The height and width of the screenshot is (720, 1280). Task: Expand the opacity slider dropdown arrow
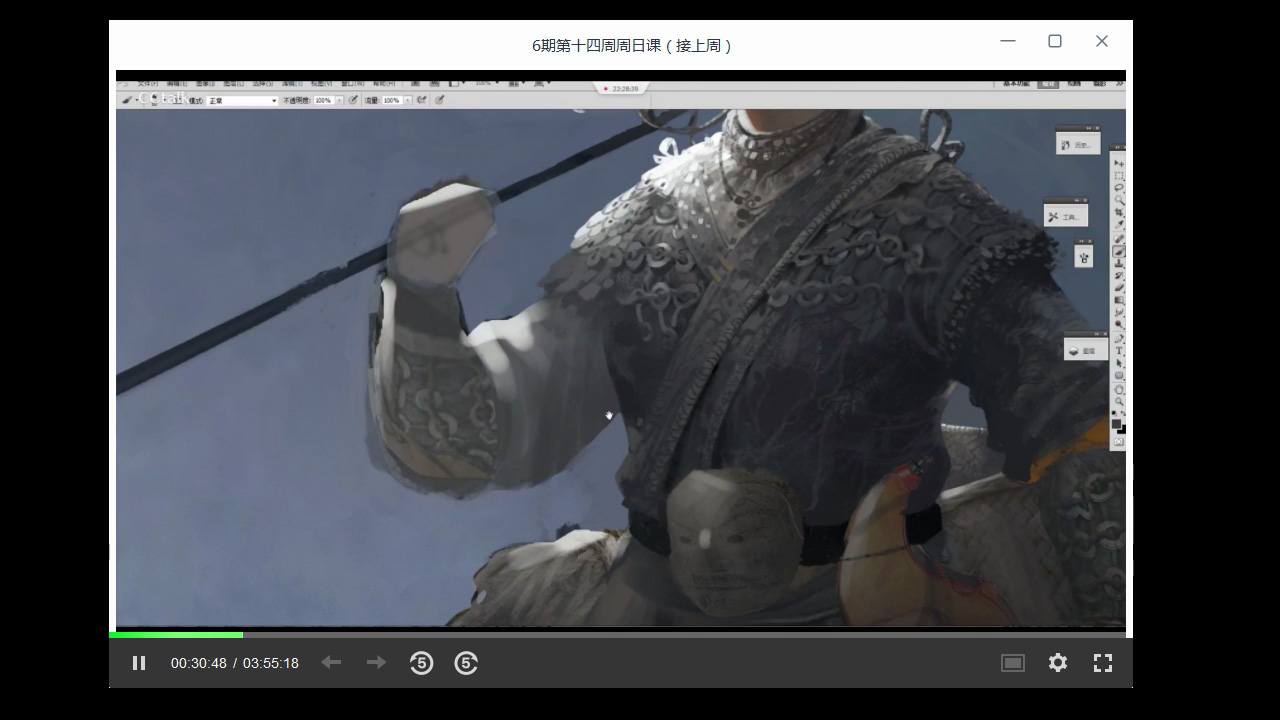(x=339, y=101)
